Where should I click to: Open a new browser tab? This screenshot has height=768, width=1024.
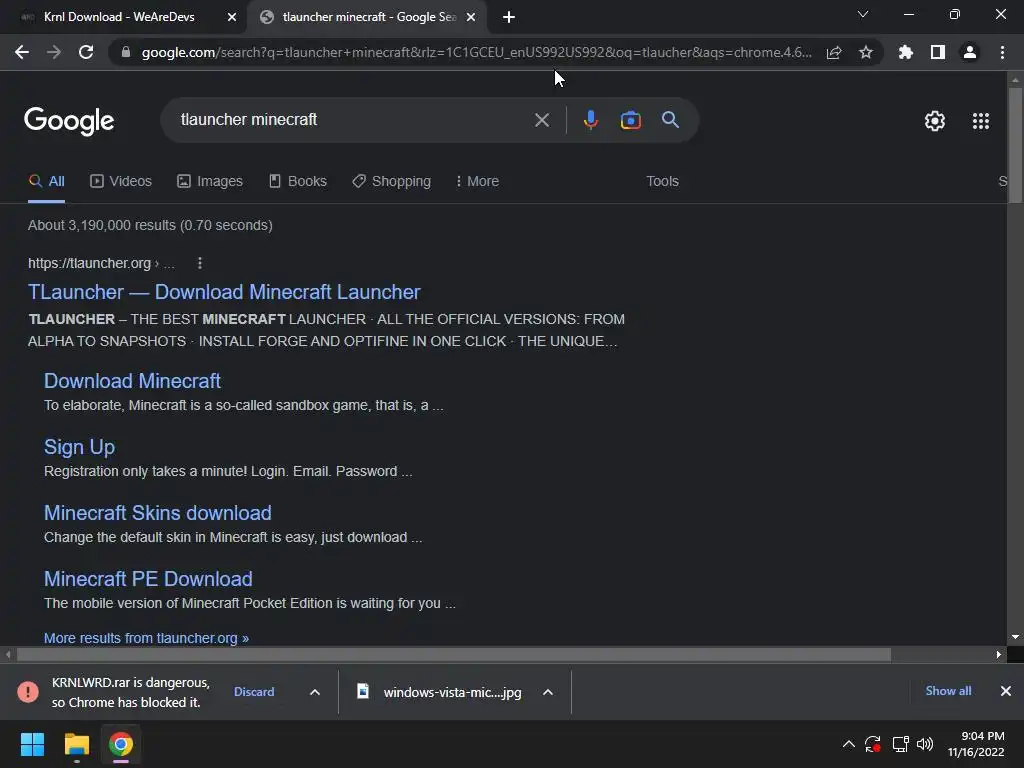tap(509, 17)
